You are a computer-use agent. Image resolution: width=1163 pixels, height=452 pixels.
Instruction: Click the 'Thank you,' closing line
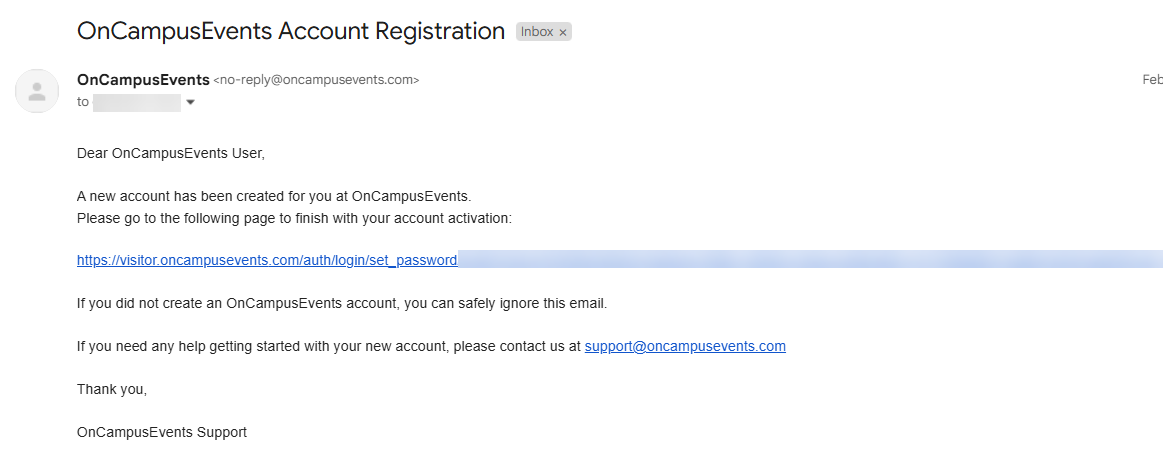tap(112, 389)
